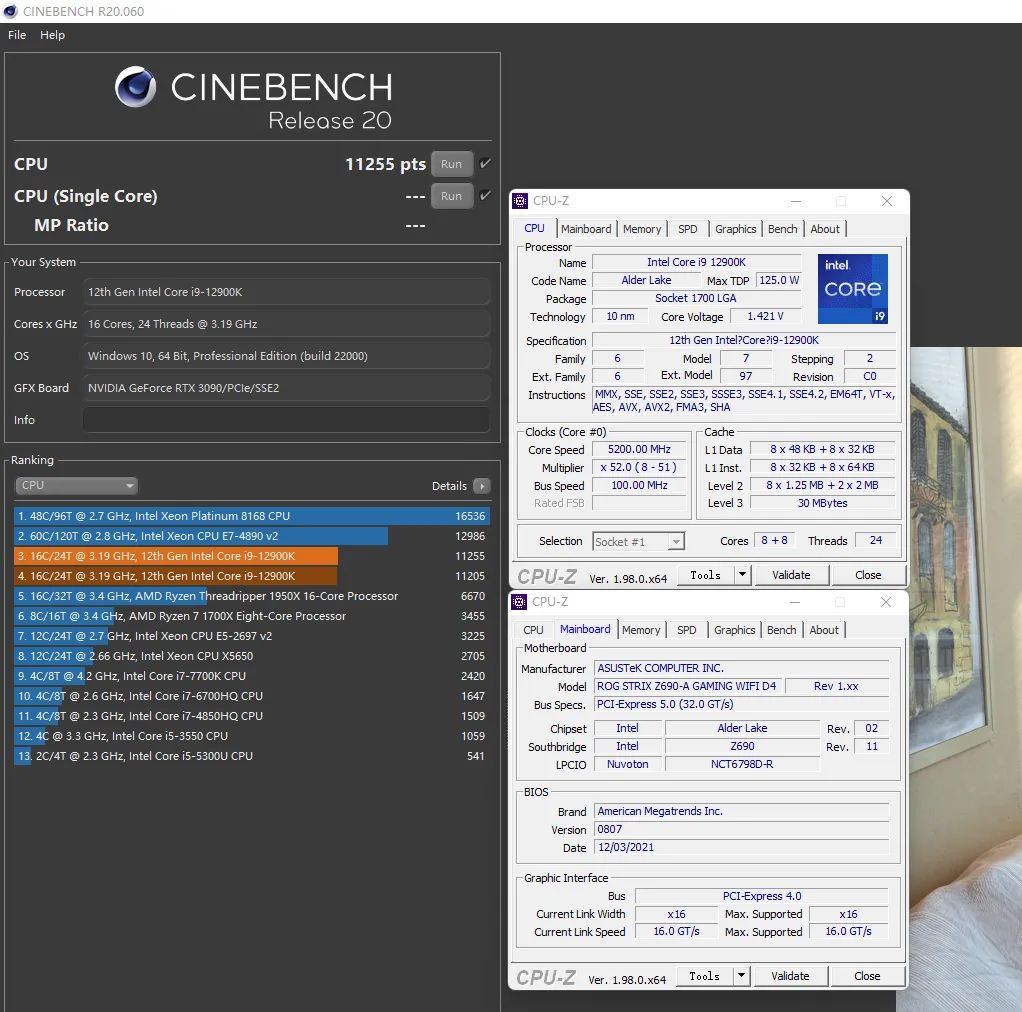Open the CPU ranking type dropdown

76,486
